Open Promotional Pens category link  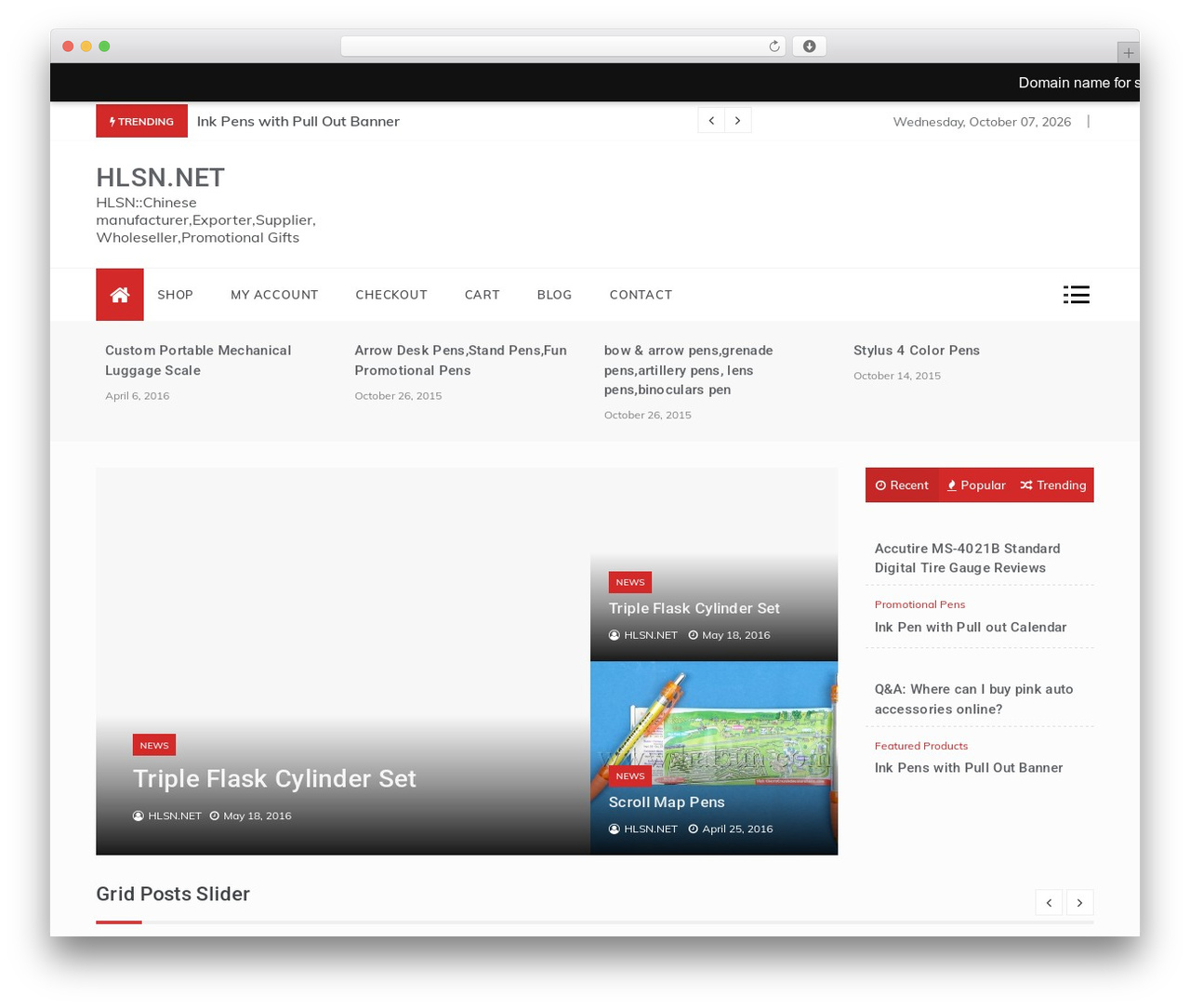coord(919,604)
